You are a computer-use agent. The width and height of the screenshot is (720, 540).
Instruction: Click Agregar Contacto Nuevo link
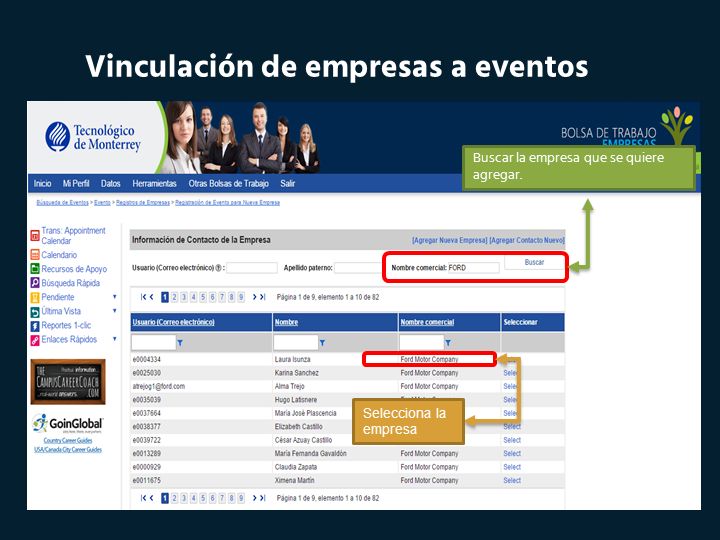[x=527, y=240]
